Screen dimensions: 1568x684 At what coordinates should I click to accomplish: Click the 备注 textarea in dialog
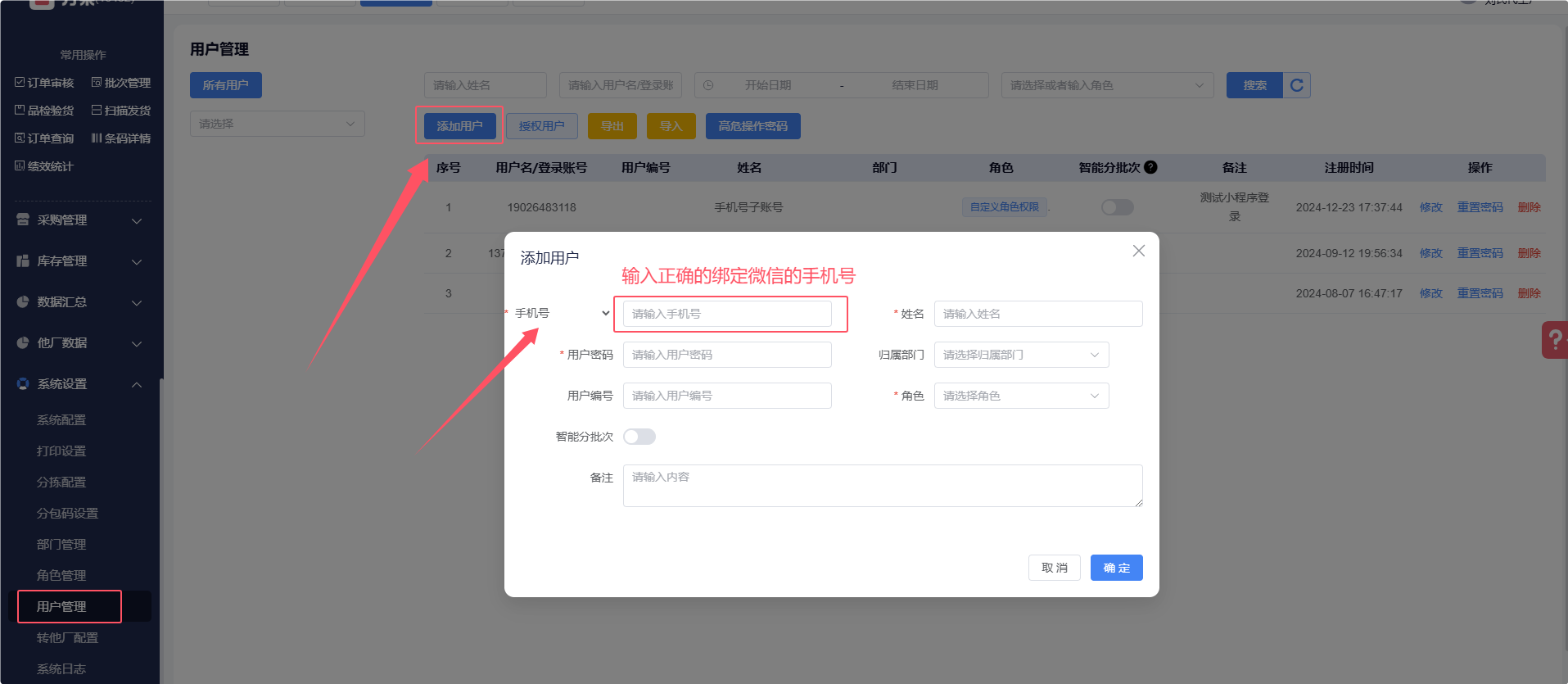882,486
